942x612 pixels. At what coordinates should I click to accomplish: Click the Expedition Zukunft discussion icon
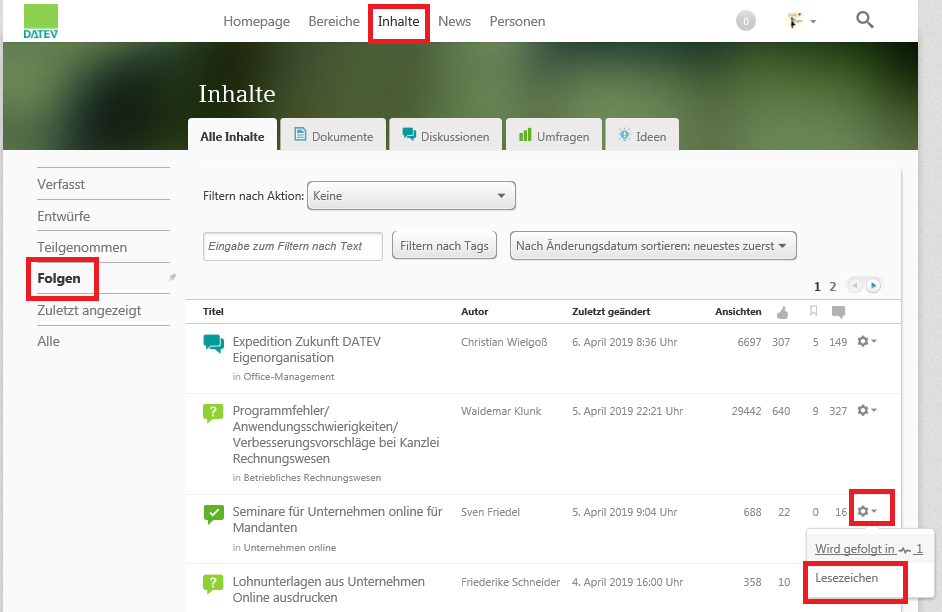click(x=213, y=344)
